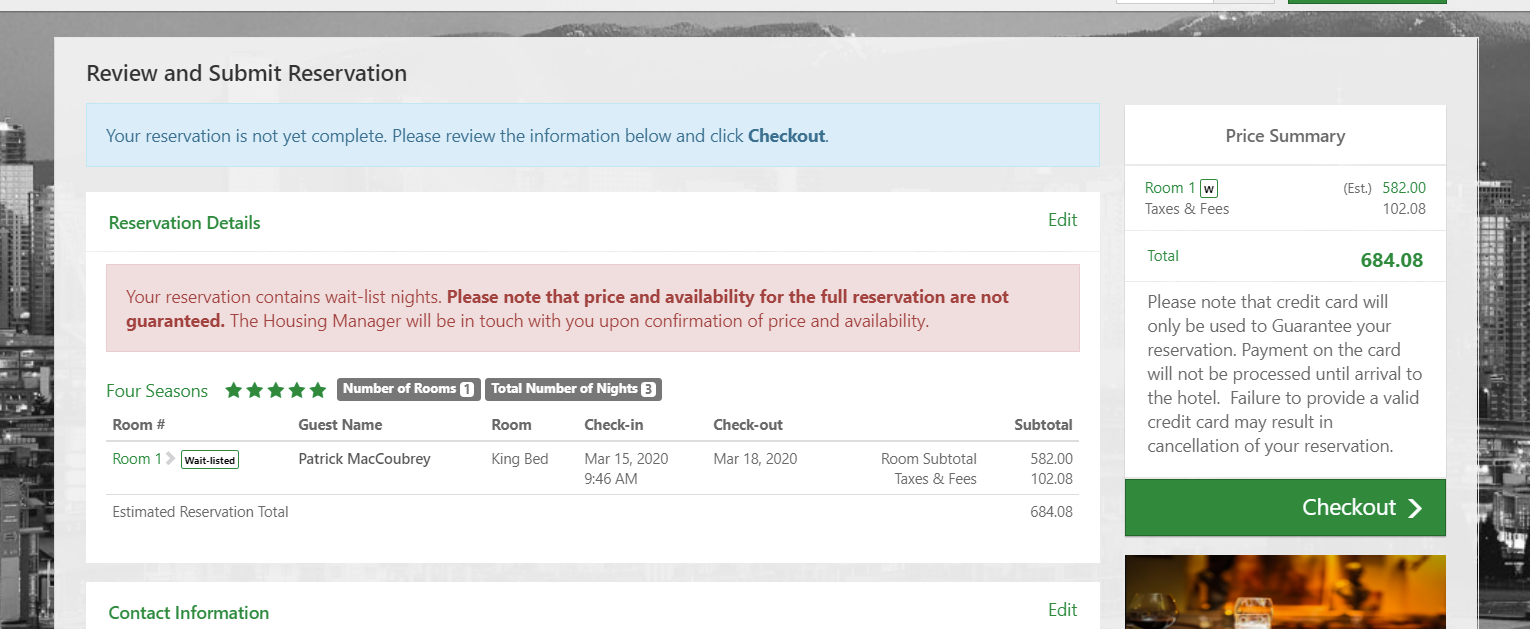Screen dimensions: 1530x629
Task: Click the chevron arrow after Room 1
Action: (x=171, y=459)
